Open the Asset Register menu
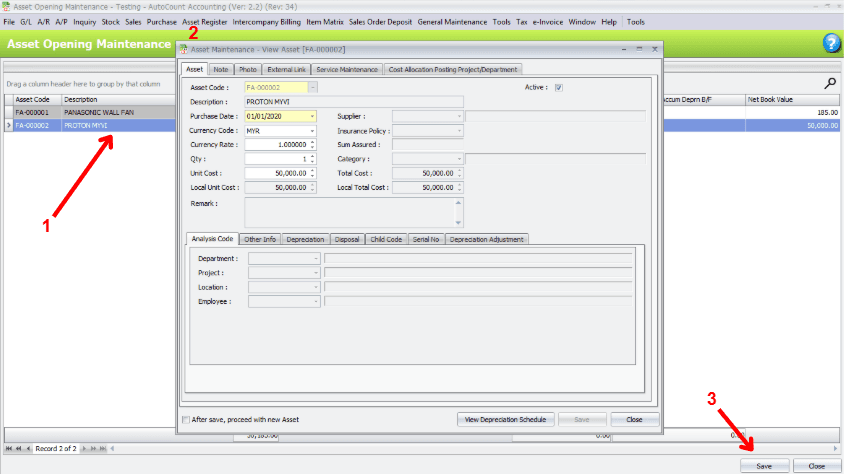The width and height of the screenshot is (844, 474). [204, 21]
